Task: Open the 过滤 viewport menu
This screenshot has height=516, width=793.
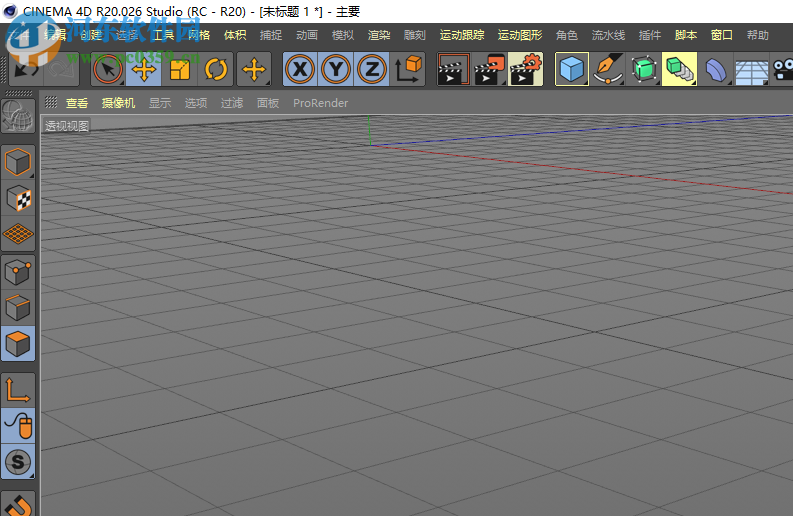Action: coord(232,103)
